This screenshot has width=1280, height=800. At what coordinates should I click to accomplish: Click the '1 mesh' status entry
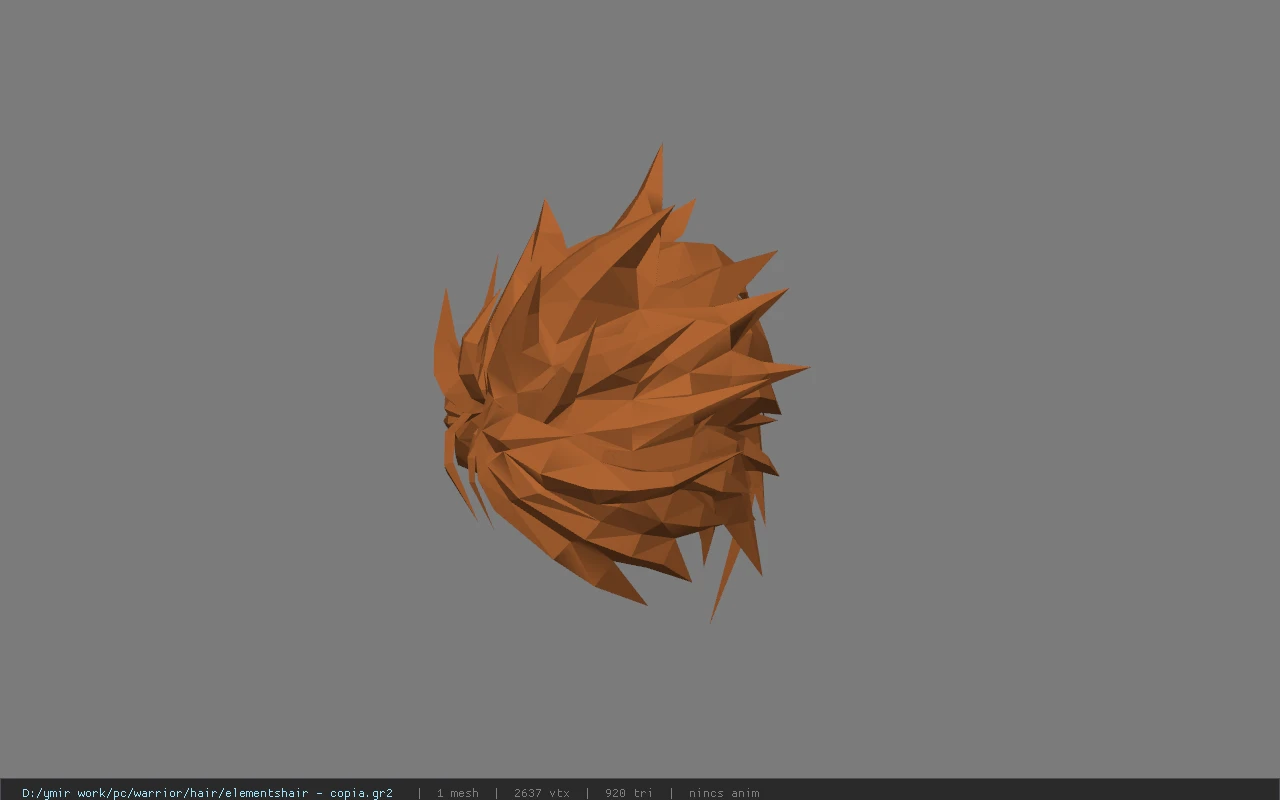pos(457,793)
